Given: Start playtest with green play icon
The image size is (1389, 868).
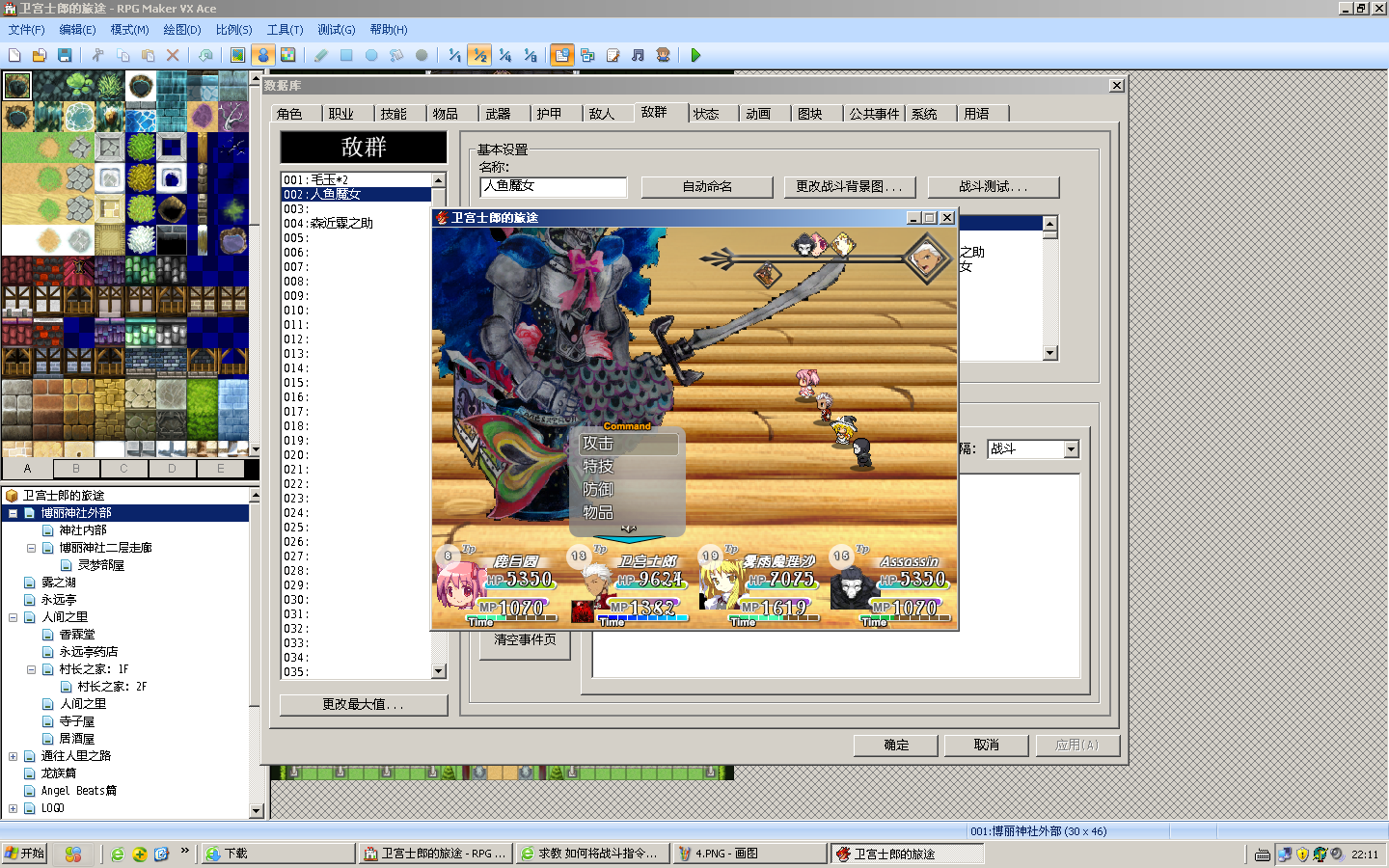Looking at the screenshot, I should tap(695, 56).
